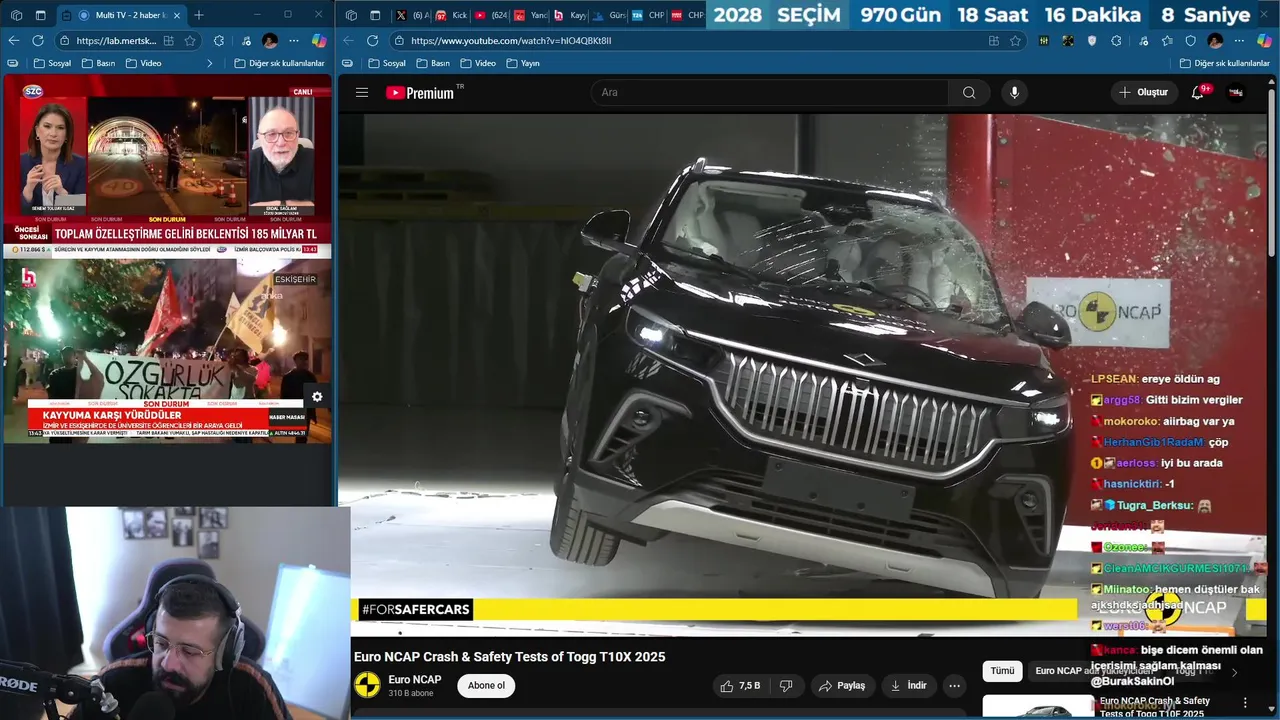
Task: Reload the YouTube page
Action: point(372,41)
